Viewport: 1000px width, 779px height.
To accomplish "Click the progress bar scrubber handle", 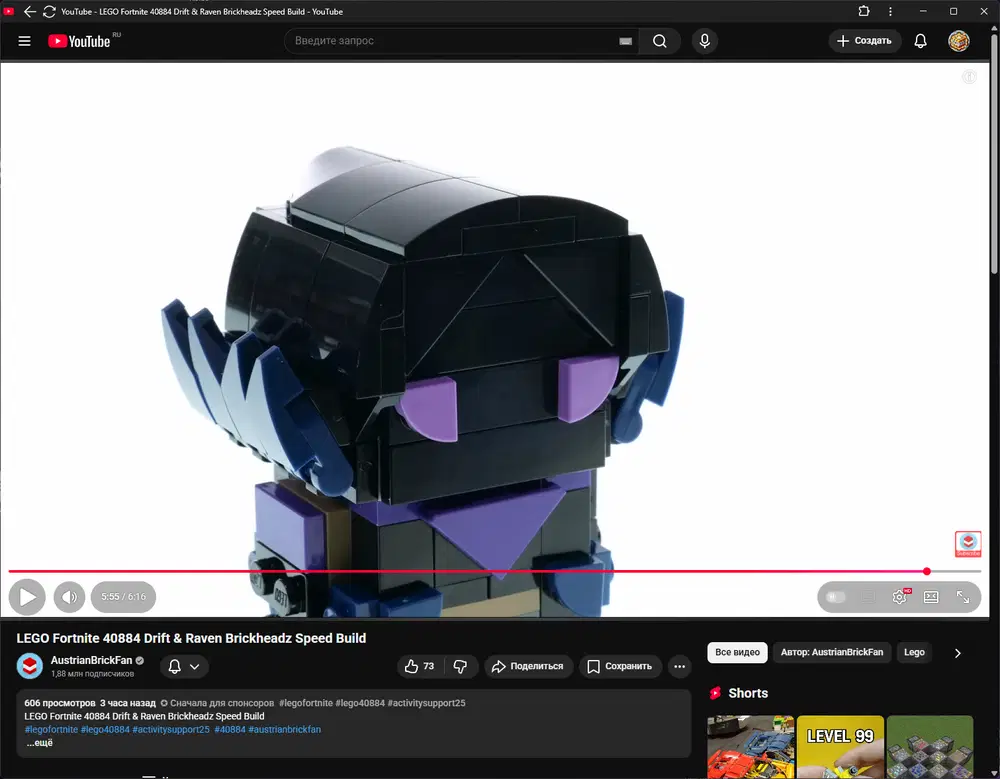I will [926, 572].
